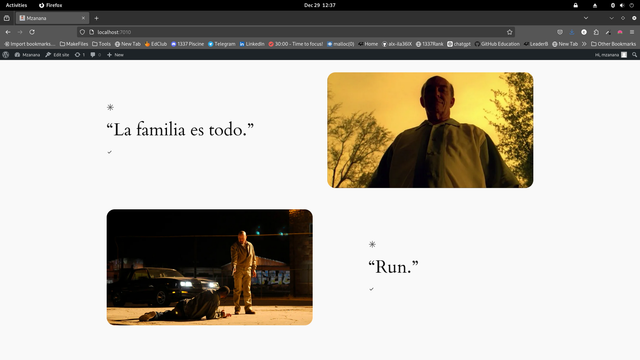Viewport: 640px width, 360px height.
Task: Click the browser forward arrow
Action: (x=20, y=32)
